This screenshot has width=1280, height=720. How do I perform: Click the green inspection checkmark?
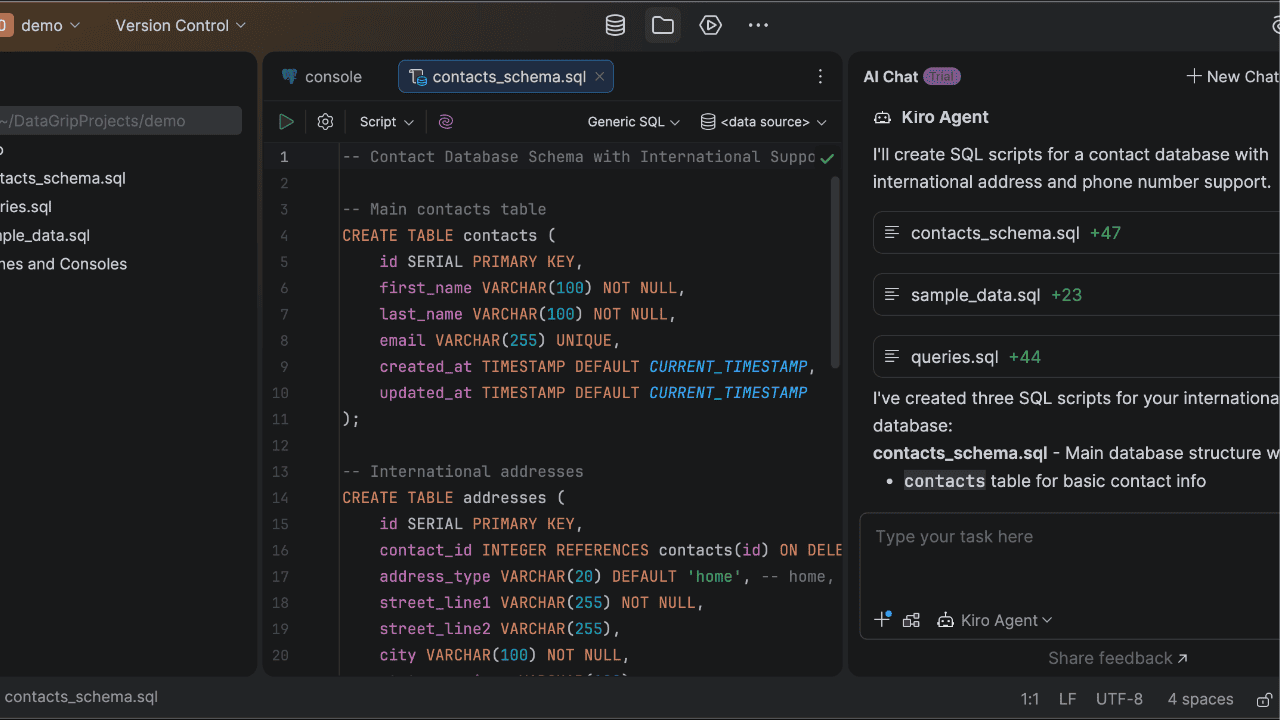pyautogui.click(x=827, y=158)
